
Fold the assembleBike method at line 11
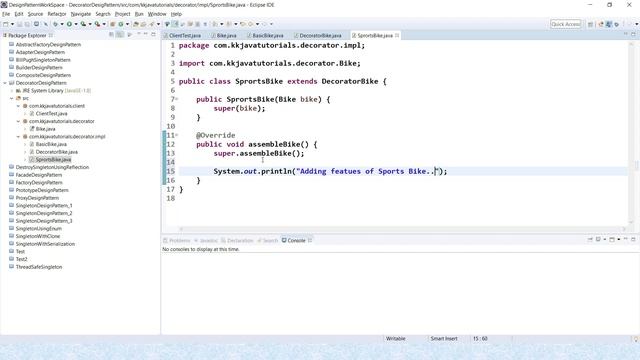tap(177, 135)
